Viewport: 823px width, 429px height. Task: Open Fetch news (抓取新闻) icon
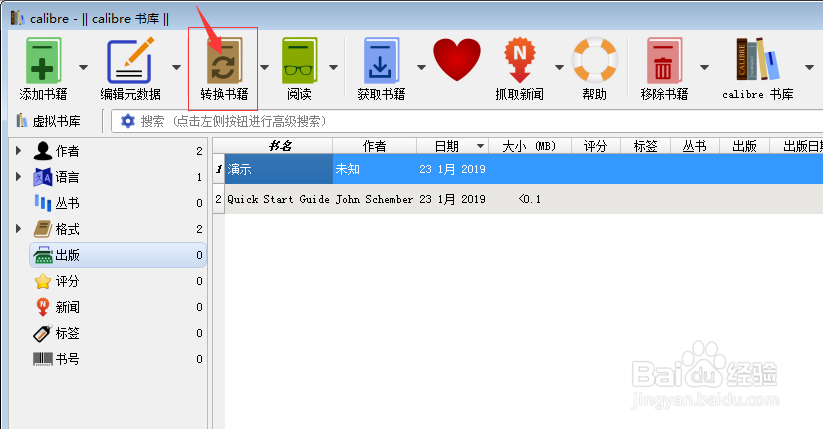tap(519, 60)
